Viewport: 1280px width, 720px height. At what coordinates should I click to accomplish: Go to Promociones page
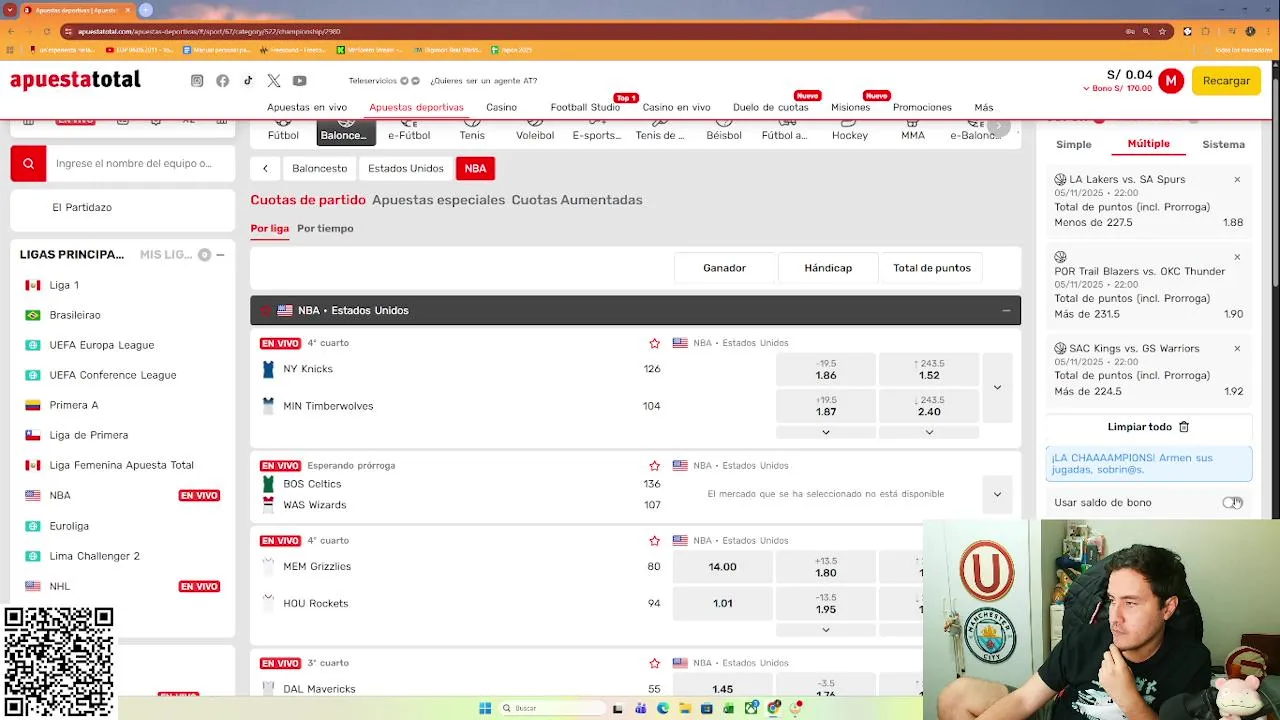(922, 107)
